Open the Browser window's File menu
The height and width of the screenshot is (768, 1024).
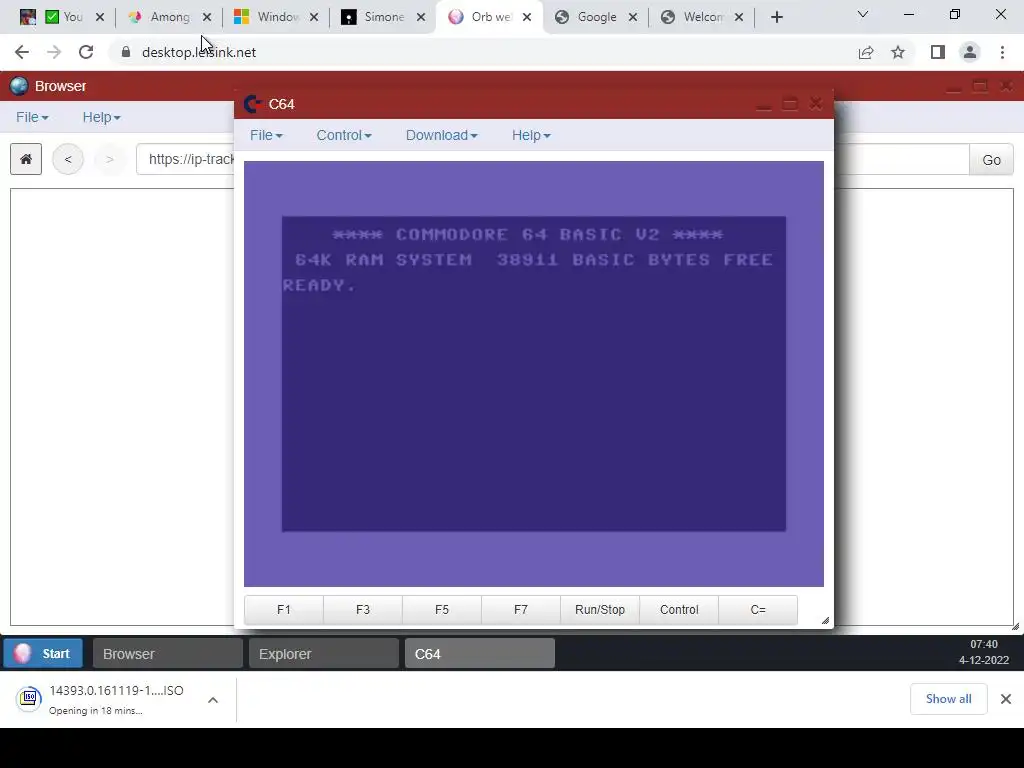click(32, 117)
